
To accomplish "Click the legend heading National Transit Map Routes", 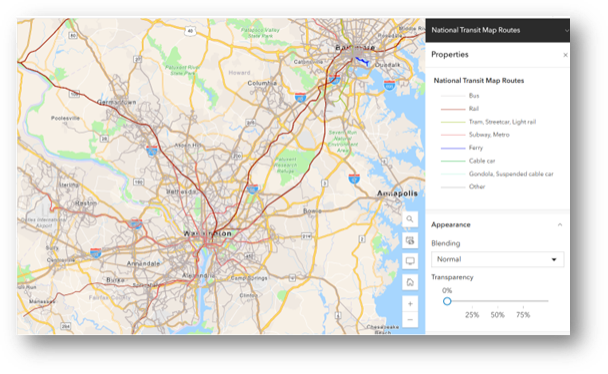I will pos(478,81).
